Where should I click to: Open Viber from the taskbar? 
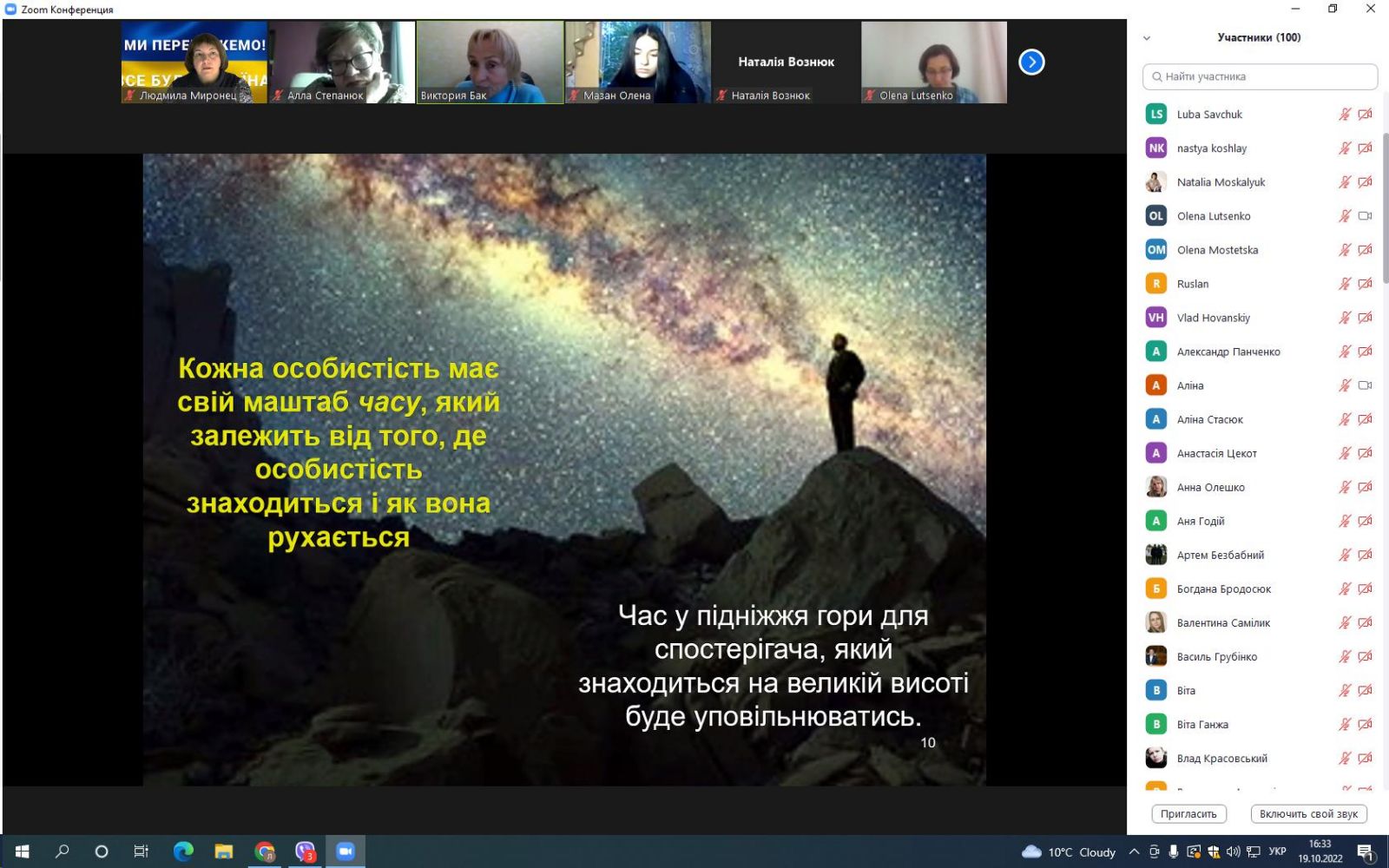click(x=305, y=852)
